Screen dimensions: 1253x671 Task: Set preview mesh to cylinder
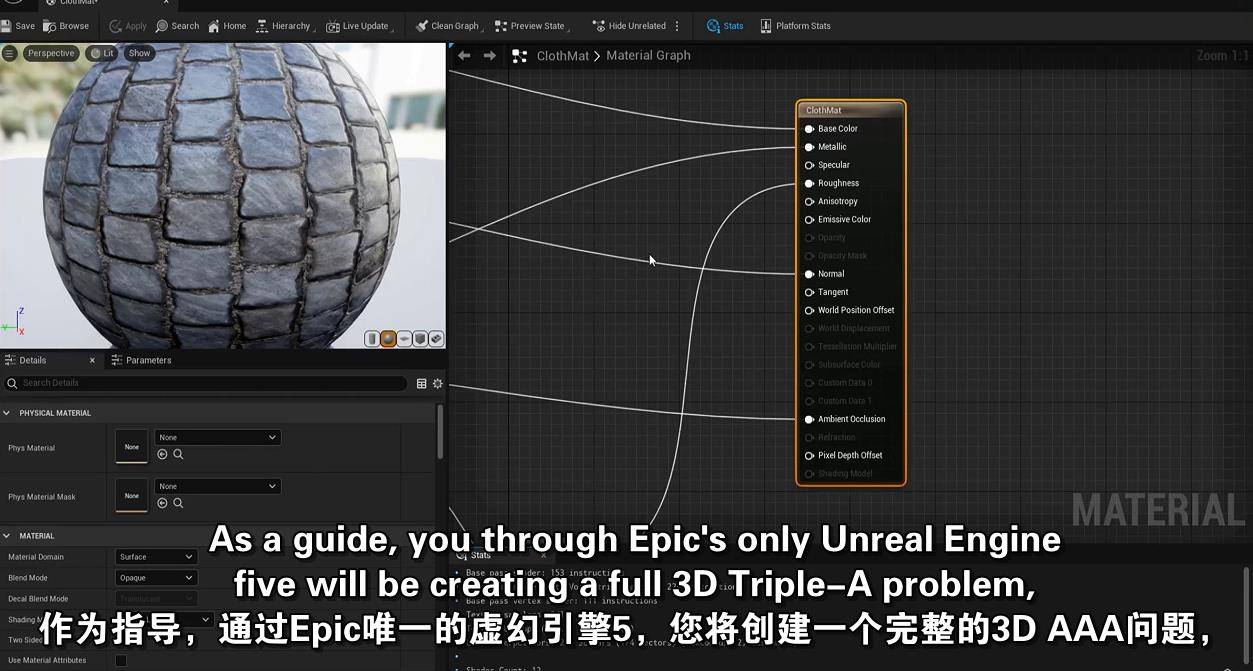[x=372, y=339]
